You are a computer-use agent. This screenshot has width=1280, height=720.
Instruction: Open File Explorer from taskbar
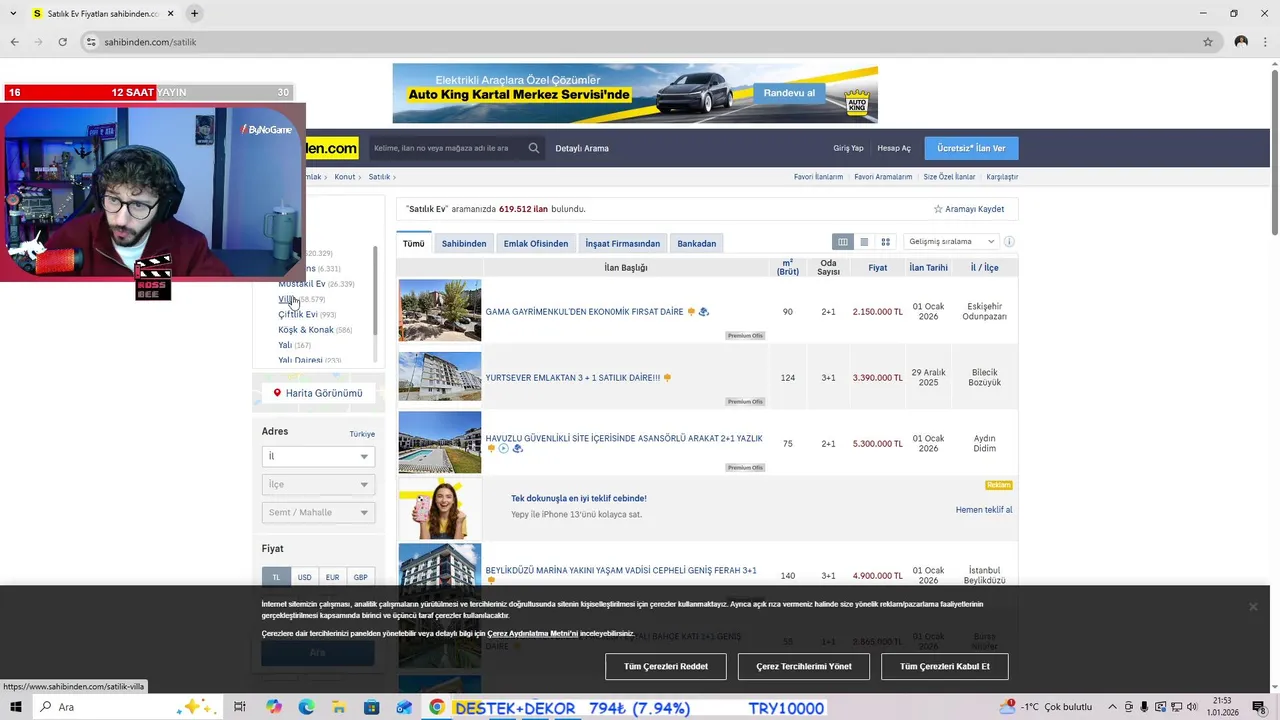[x=339, y=707]
